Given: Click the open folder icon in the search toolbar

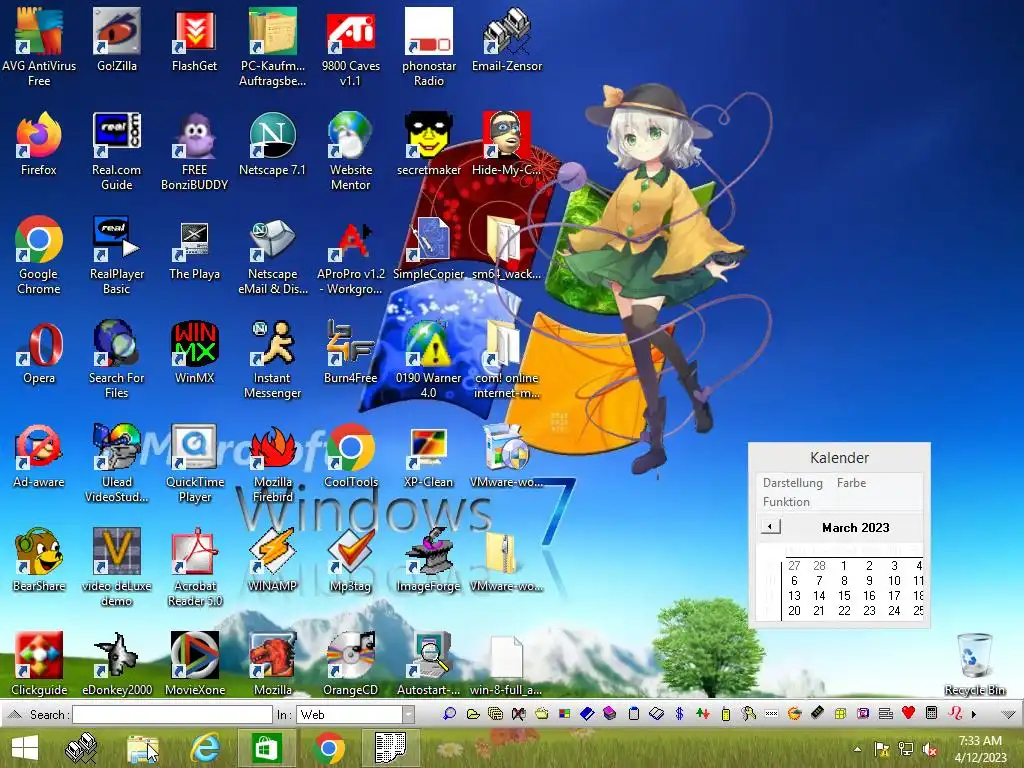Looking at the screenshot, I should point(473,714).
